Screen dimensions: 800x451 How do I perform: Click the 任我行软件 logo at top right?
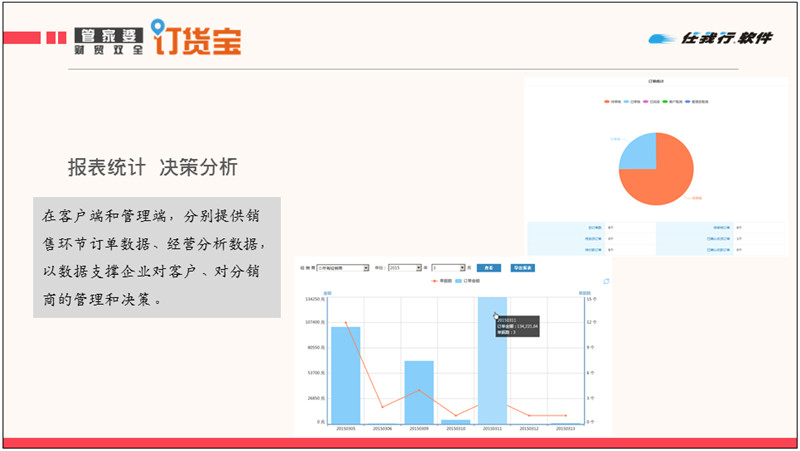(x=710, y=38)
